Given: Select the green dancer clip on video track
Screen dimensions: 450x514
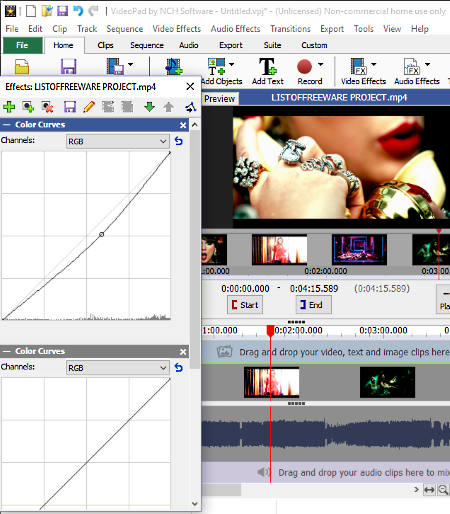Looking at the screenshot, I should pos(387,382).
